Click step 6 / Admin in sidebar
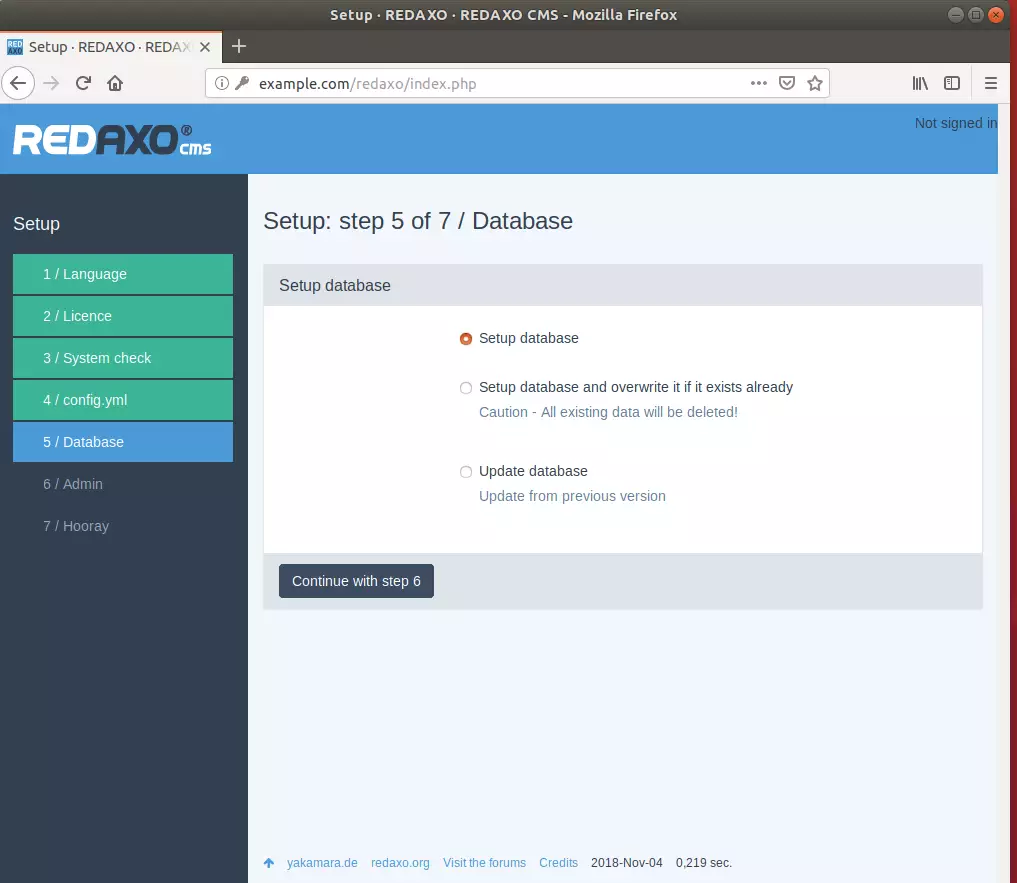This screenshot has width=1017, height=883. pyautogui.click(x=73, y=484)
